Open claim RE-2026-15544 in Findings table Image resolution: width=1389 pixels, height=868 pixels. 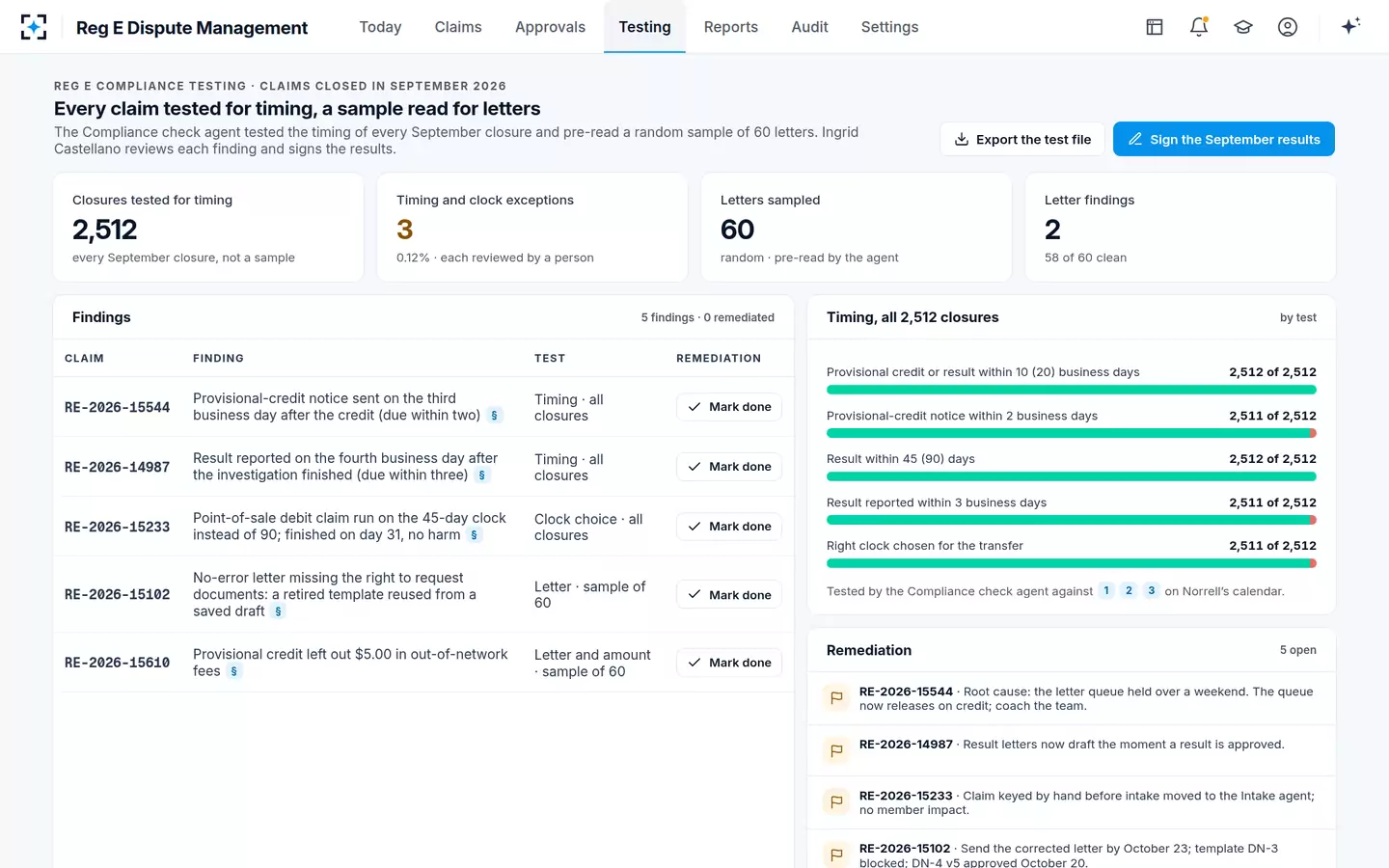[117, 407]
